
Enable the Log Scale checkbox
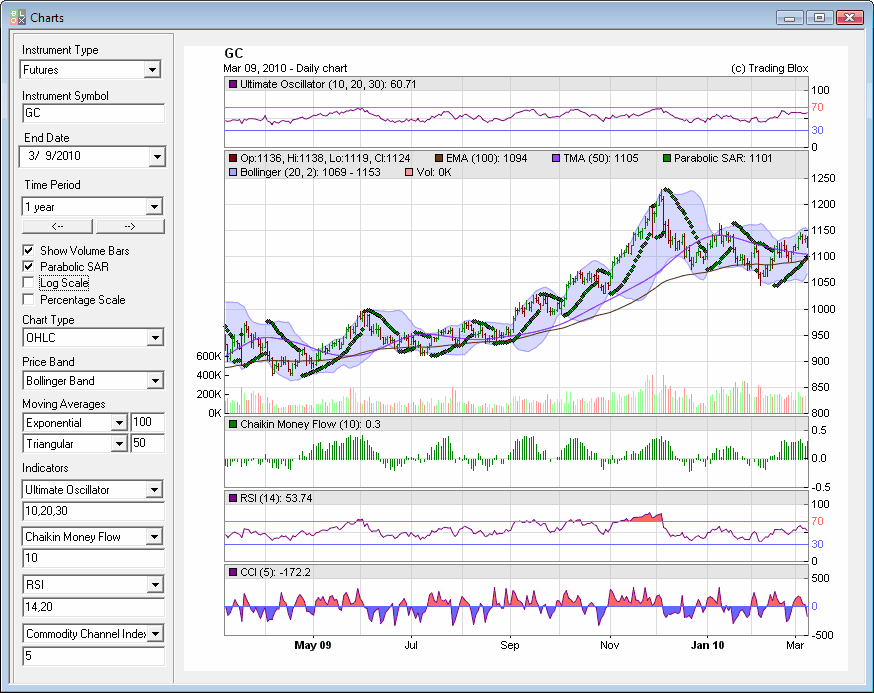[x=28, y=283]
